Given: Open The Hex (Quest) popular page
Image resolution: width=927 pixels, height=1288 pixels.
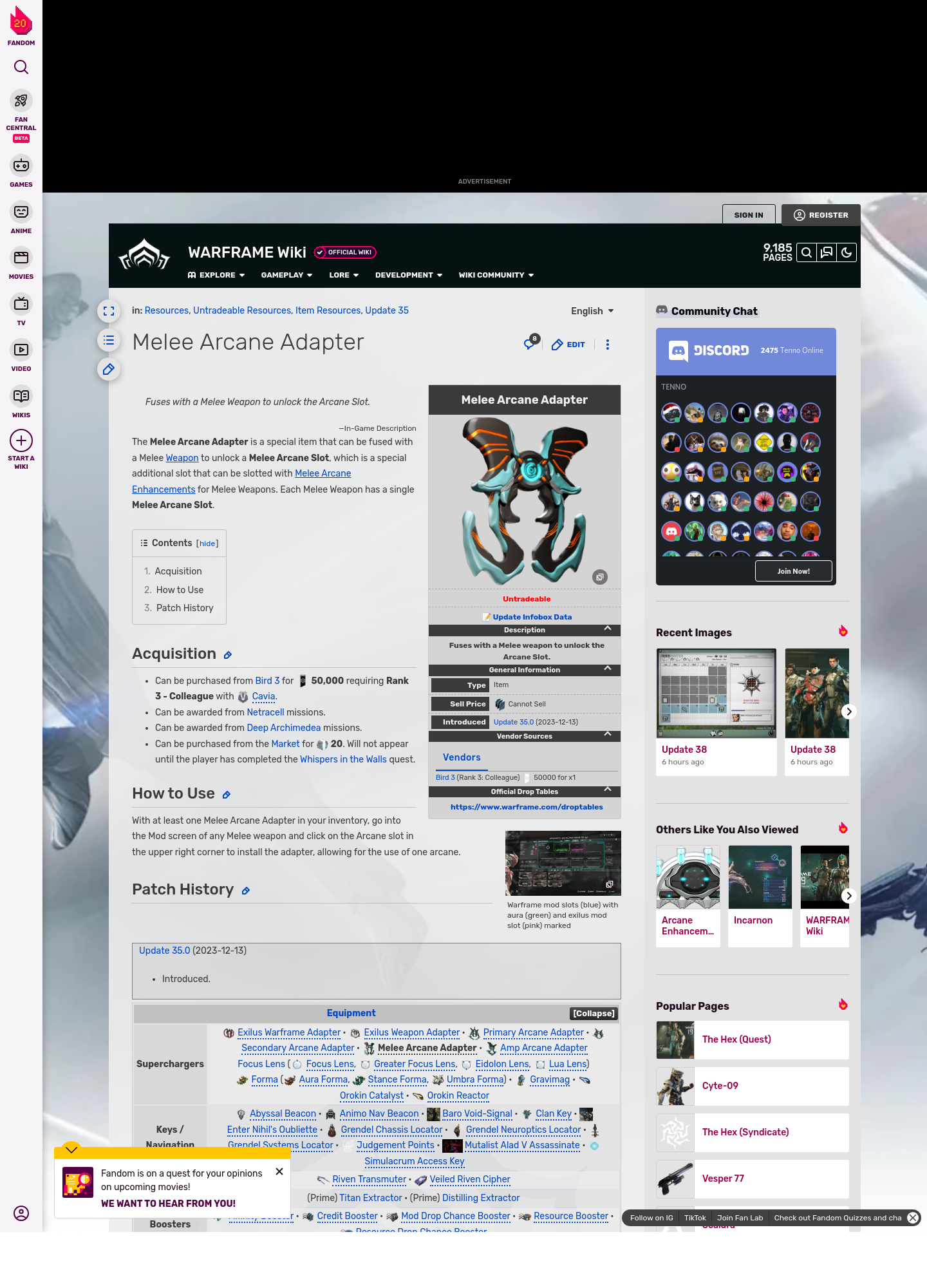Looking at the screenshot, I should coord(753,1039).
